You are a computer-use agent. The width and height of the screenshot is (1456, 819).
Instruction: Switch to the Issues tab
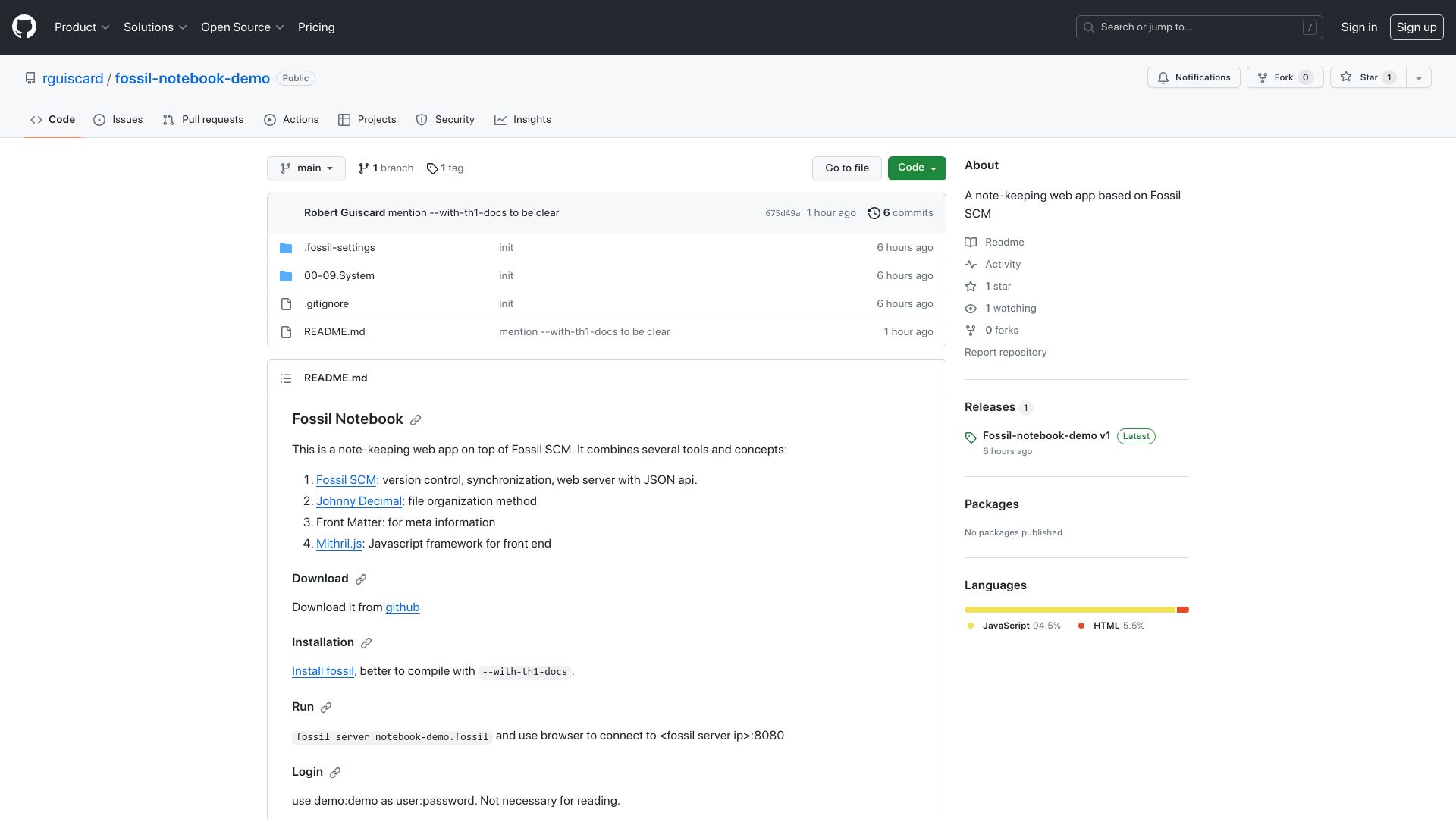coord(118,120)
